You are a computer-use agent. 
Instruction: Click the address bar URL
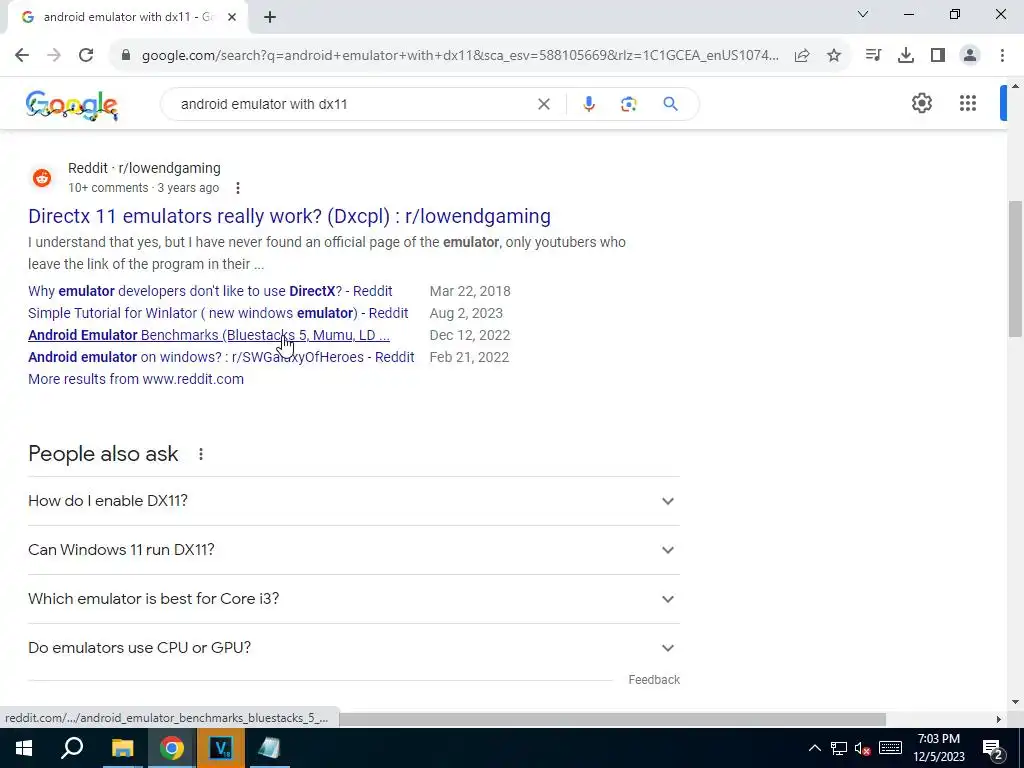point(460,56)
